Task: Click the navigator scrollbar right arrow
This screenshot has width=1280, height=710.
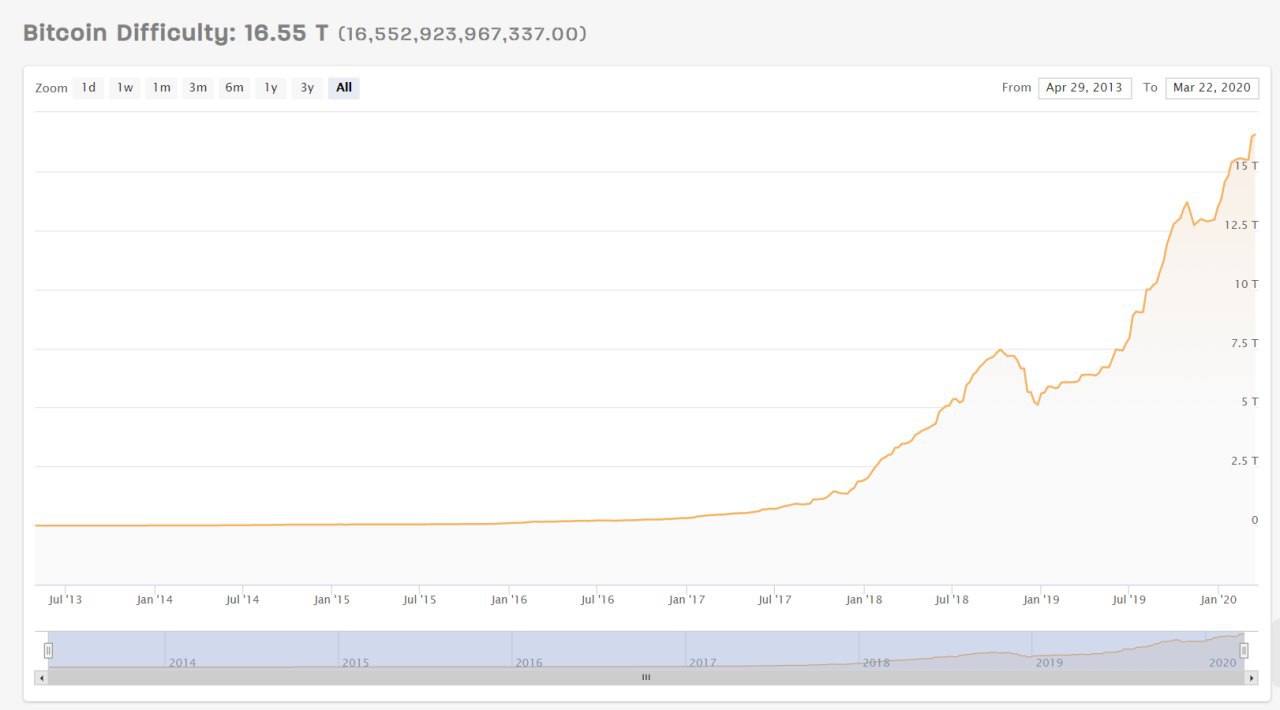Action: 1251,677
